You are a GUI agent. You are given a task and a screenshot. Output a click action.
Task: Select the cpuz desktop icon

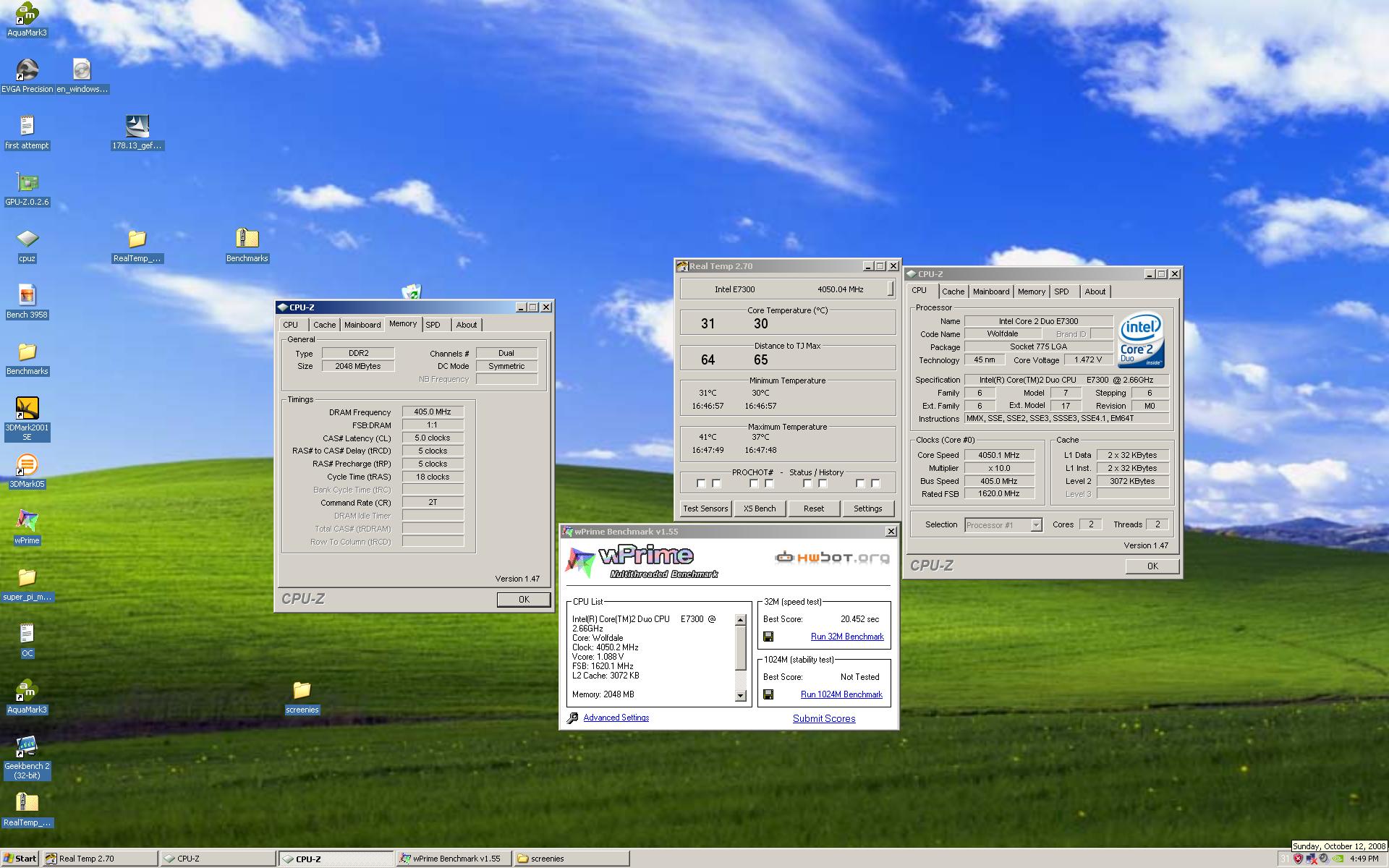[x=27, y=245]
